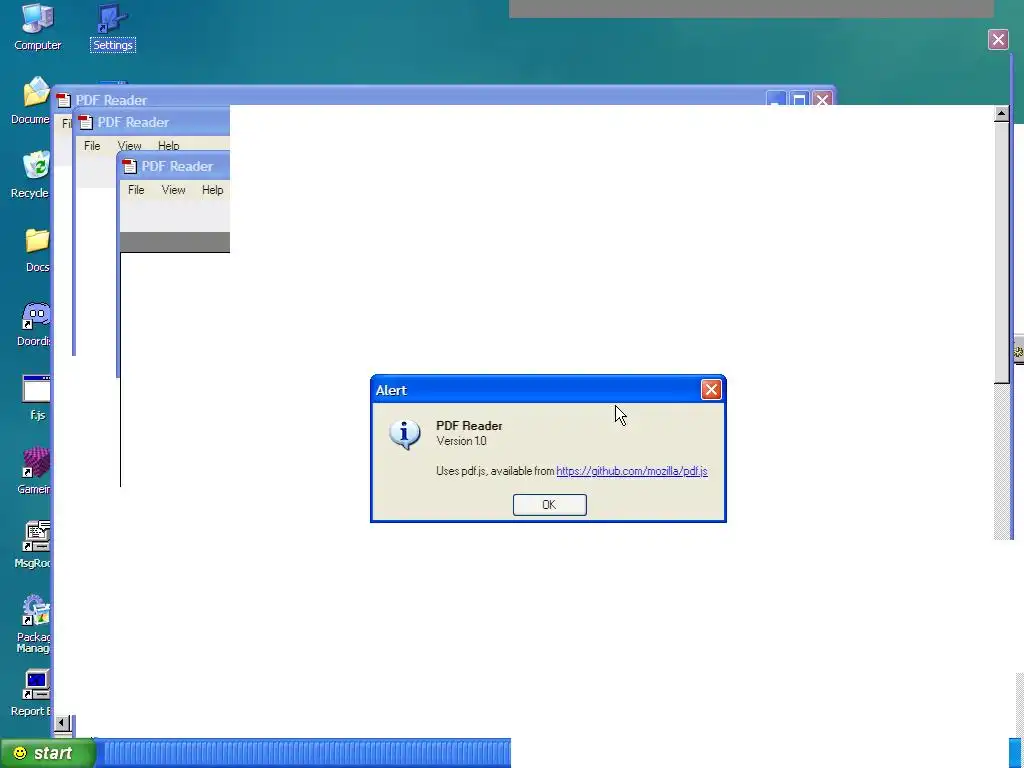Maximize the rearmost PDF Reader window

coord(799,100)
